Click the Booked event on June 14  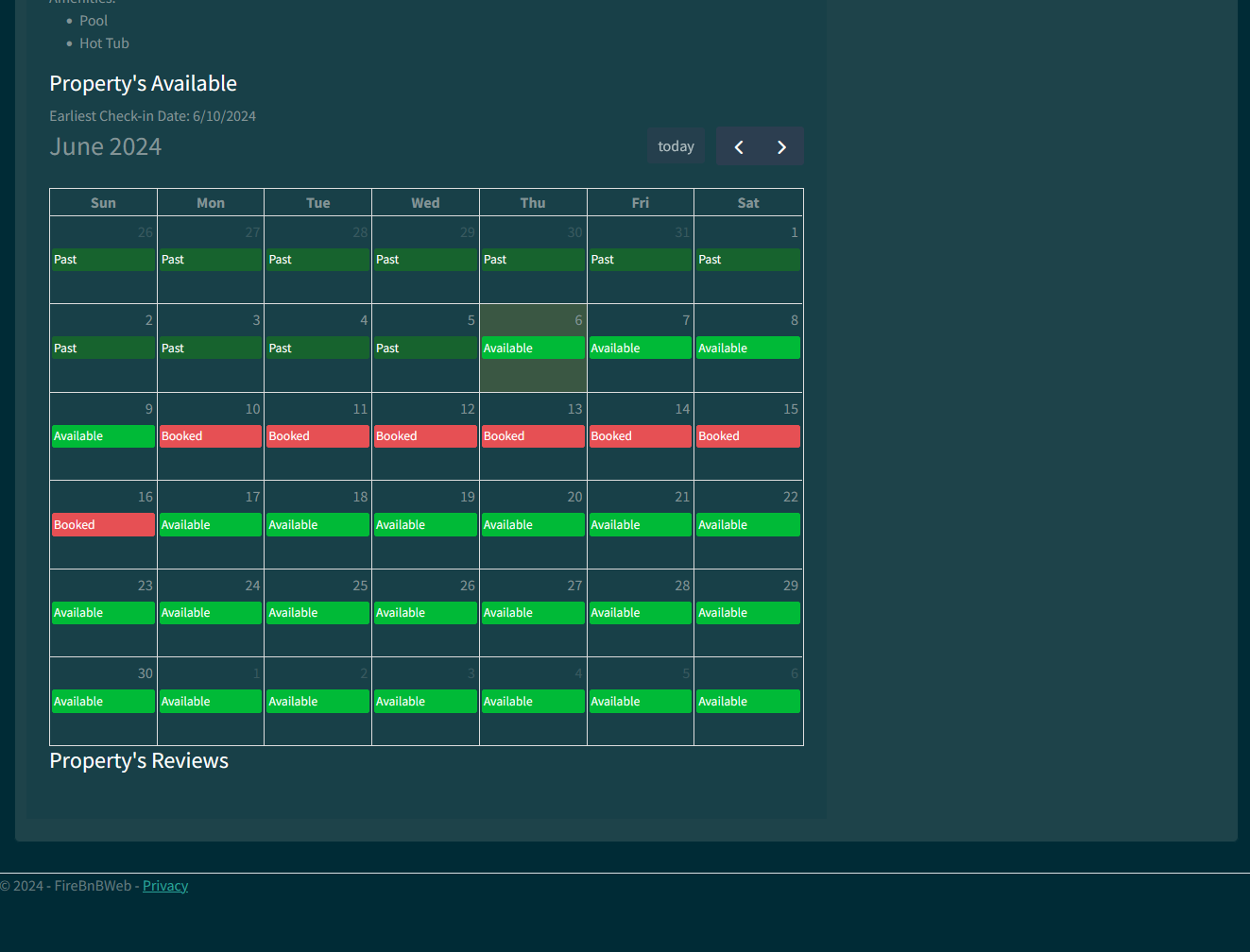coord(641,436)
